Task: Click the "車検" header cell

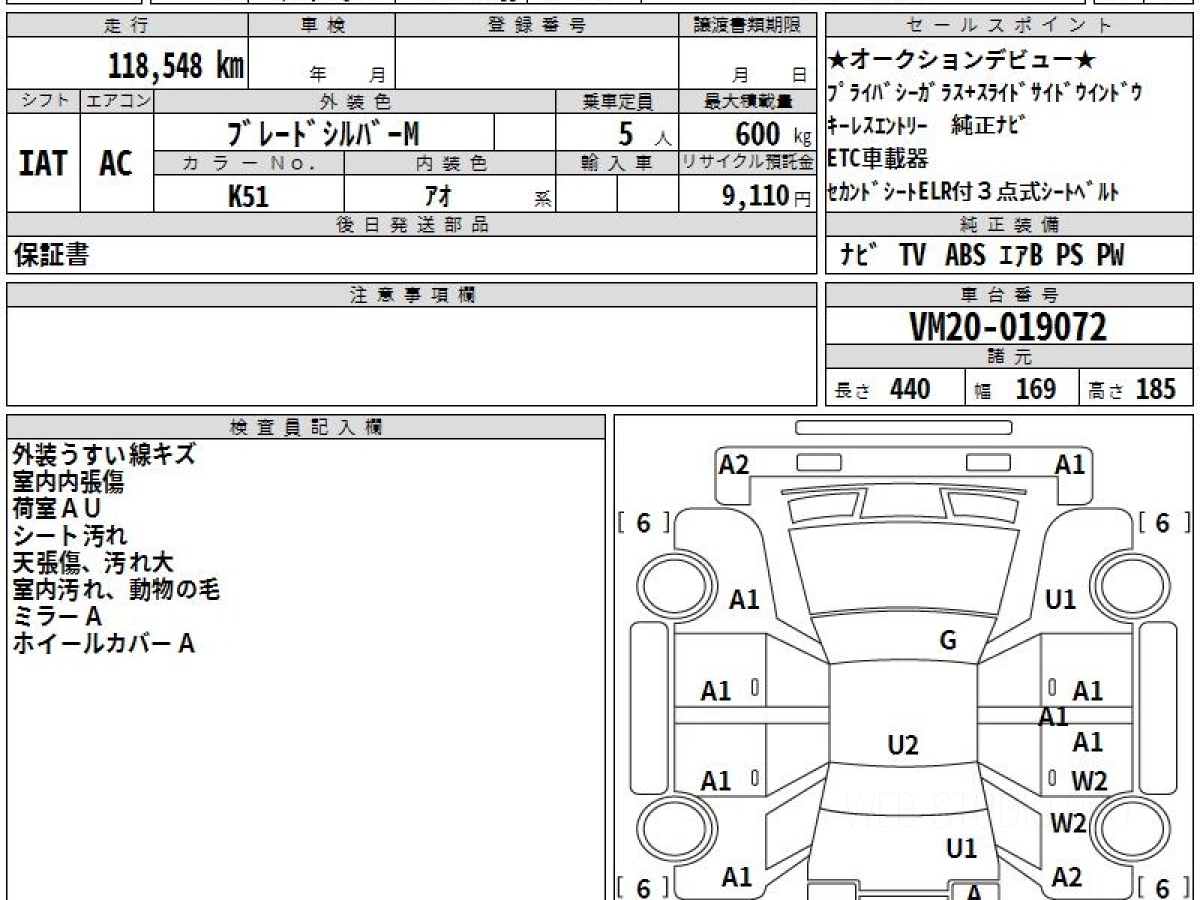Action: [322, 26]
